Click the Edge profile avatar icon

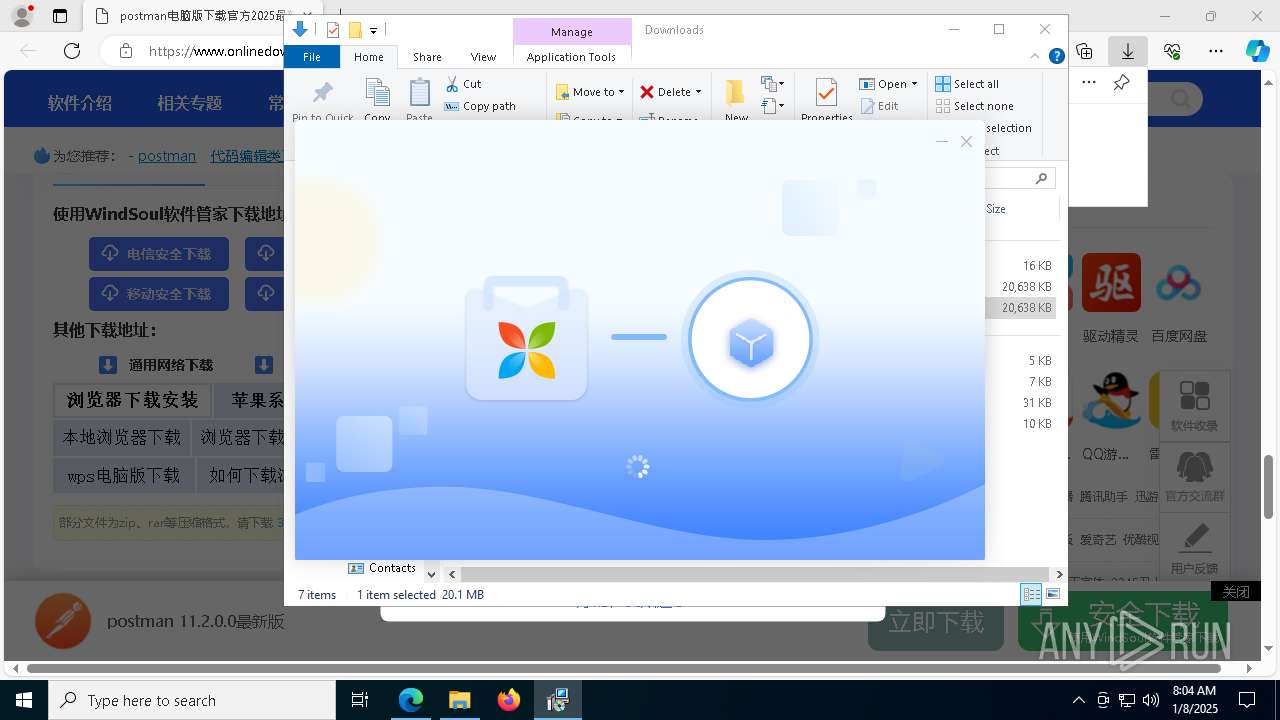pos(22,15)
